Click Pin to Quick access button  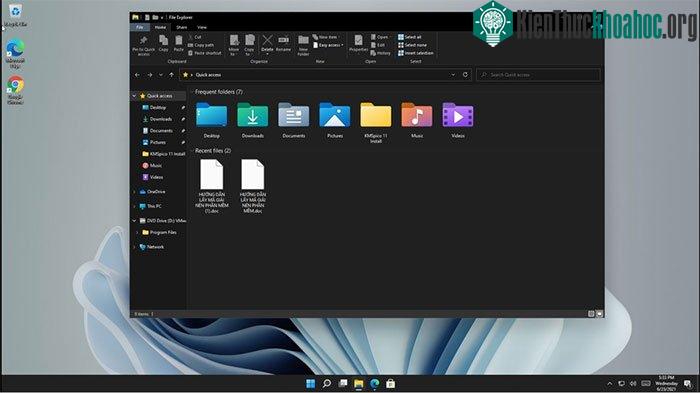[143, 46]
